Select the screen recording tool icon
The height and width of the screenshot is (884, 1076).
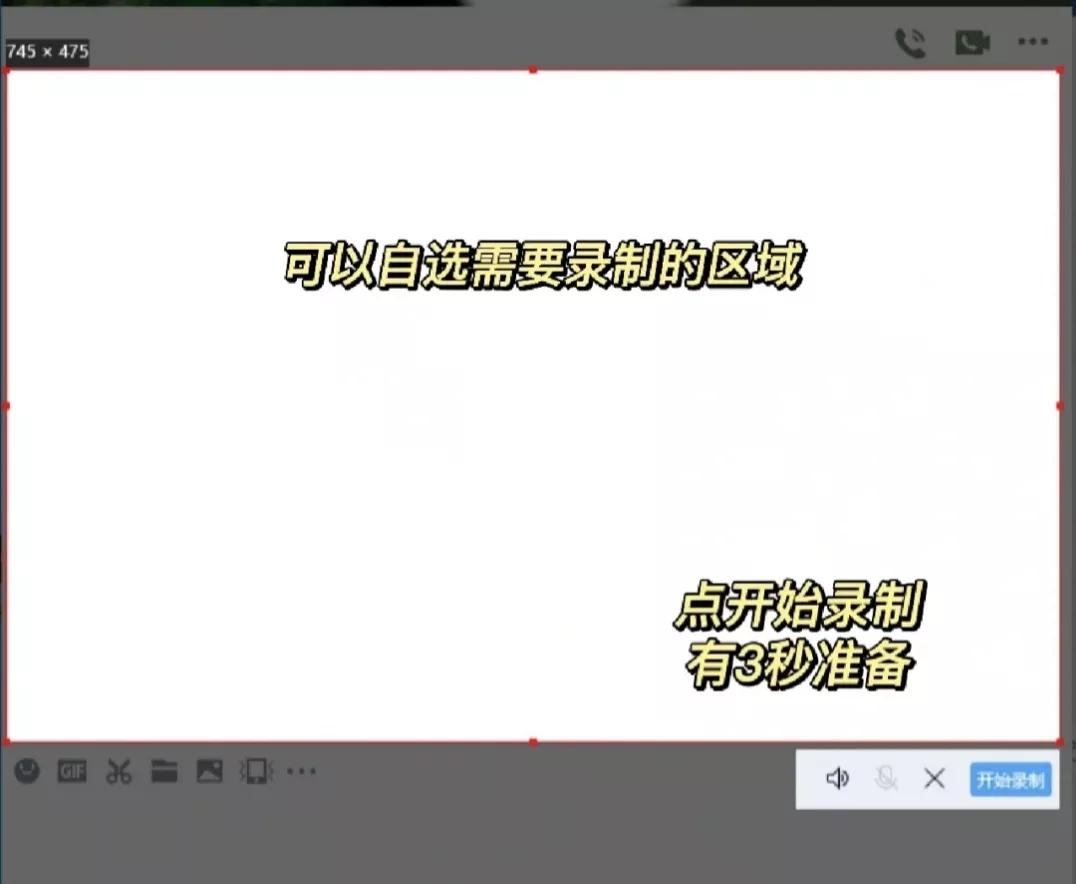click(255, 771)
